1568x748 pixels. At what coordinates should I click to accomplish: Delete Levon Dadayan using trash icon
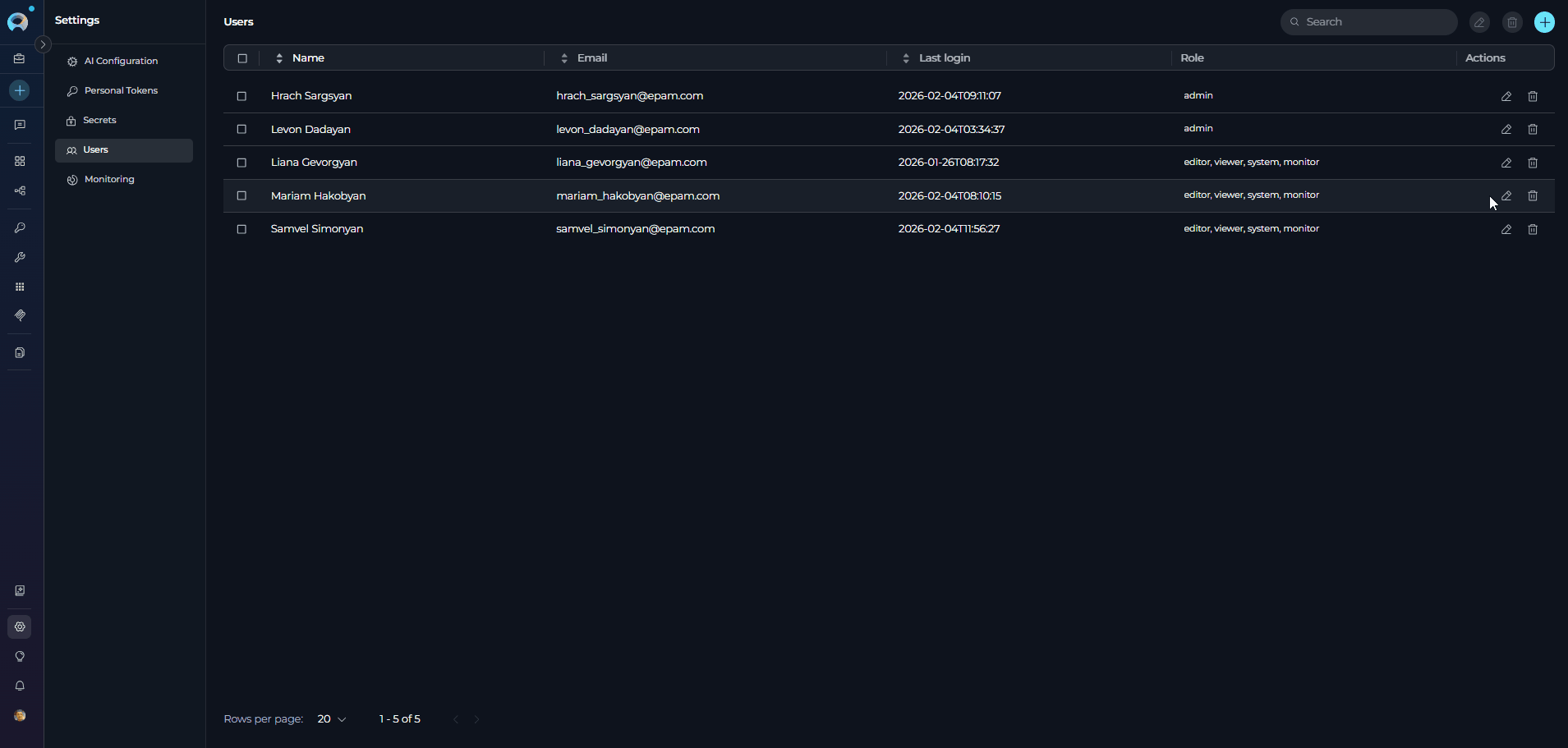(x=1532, y=130)
